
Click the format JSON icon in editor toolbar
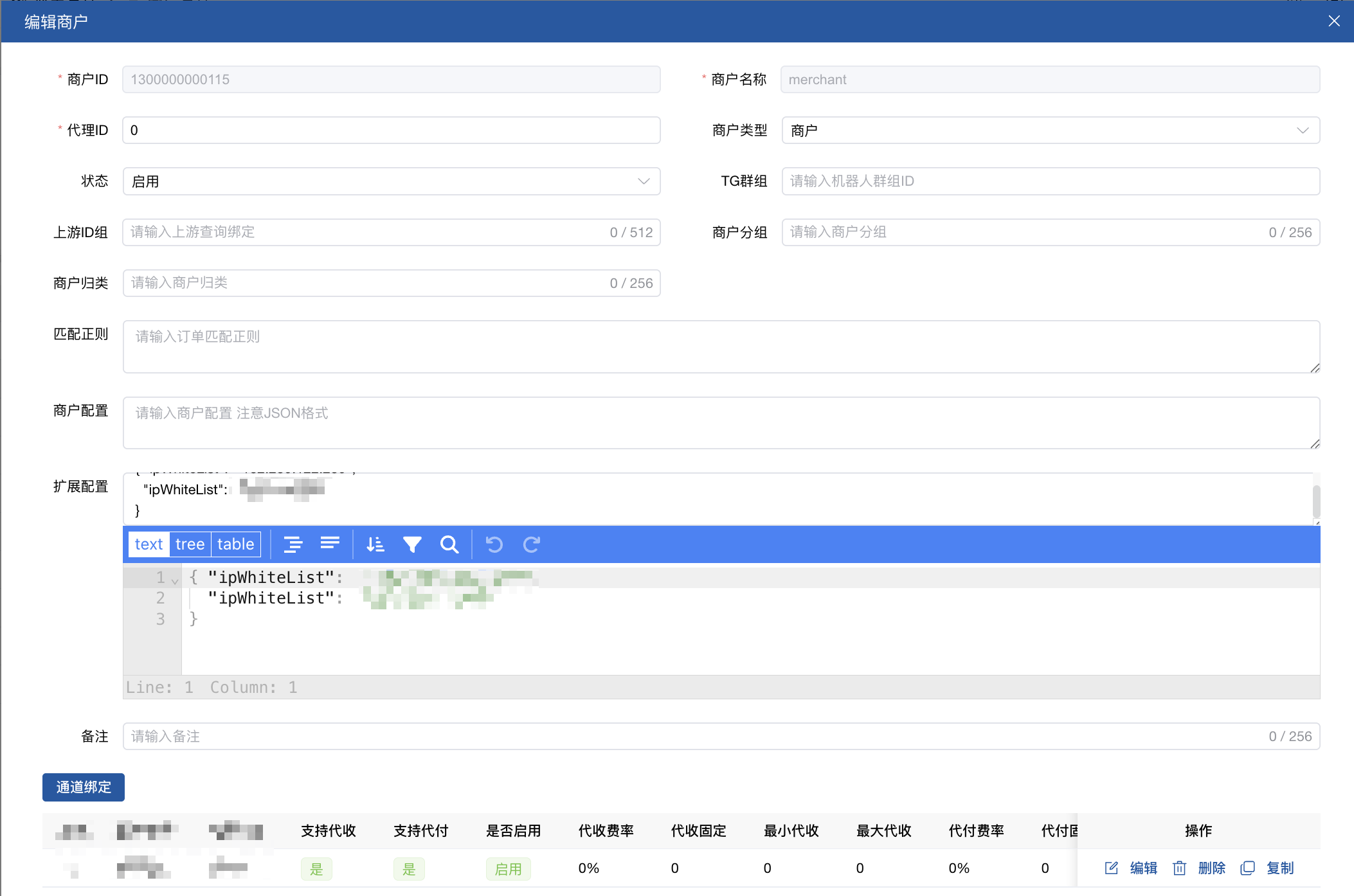293,544
